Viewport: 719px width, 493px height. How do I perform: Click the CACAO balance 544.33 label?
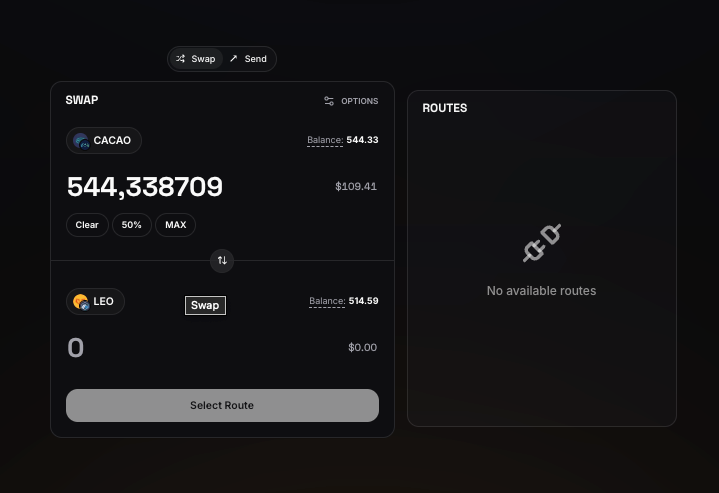click(x=343, y=140)
